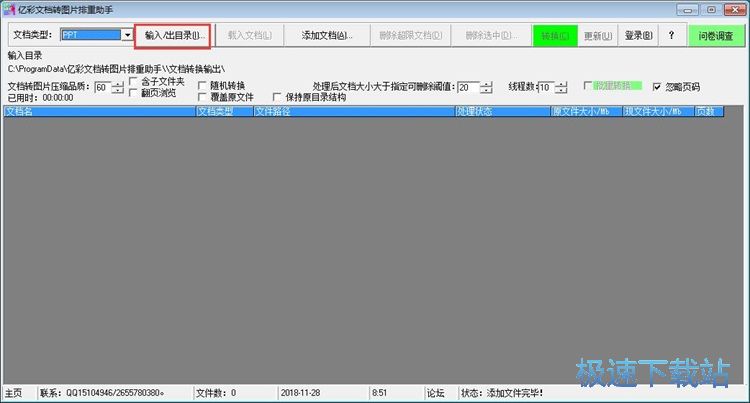750x403 pixels.
Task: Click the 更新 button
Action: coord(598,36)
